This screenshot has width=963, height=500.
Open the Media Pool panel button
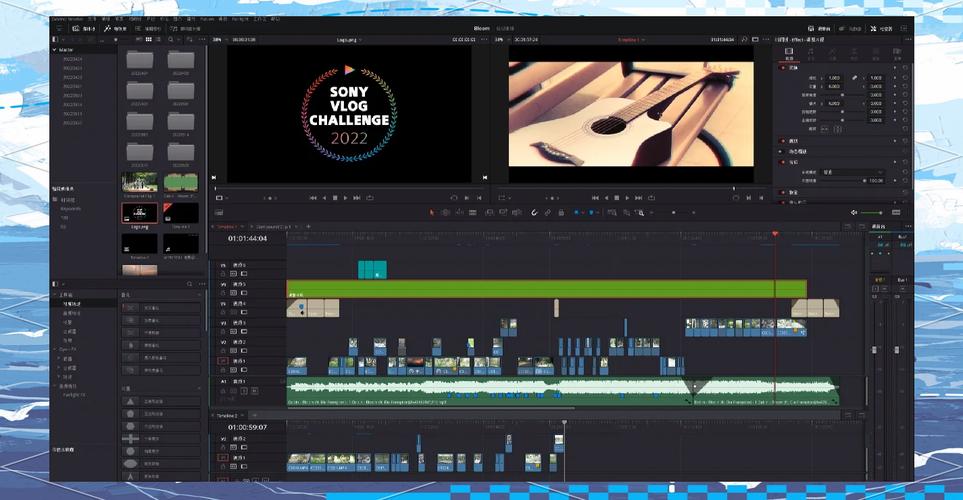pos(84,28)
